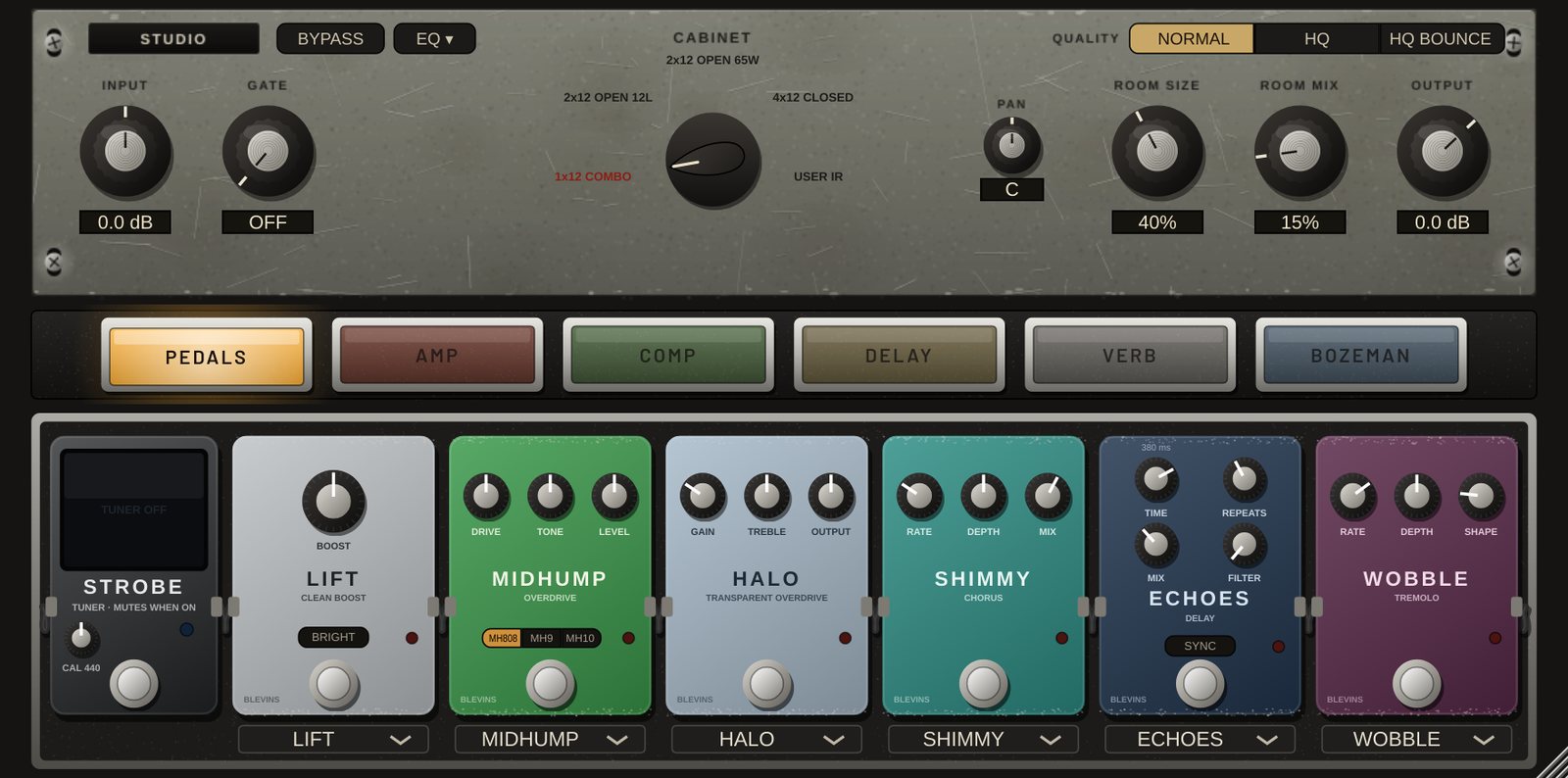Click the STROBE tuner footswitch
This screenshot has height=778, width=1568.
pyautogui.click(x=133, y=684)
